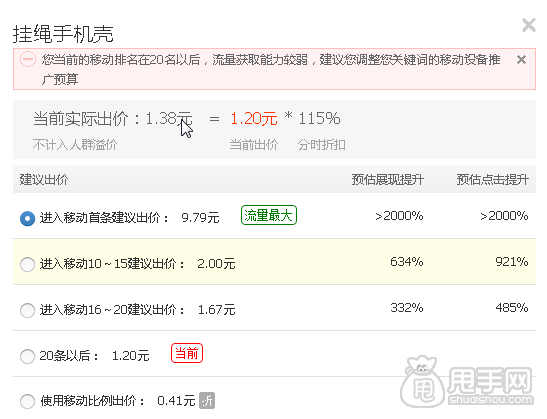Image resolution: width=547 pixels, height=419 pixels.
Task: Click the 预估点击提升 column header
Action: pyautogui.click(x=493, y=180)
